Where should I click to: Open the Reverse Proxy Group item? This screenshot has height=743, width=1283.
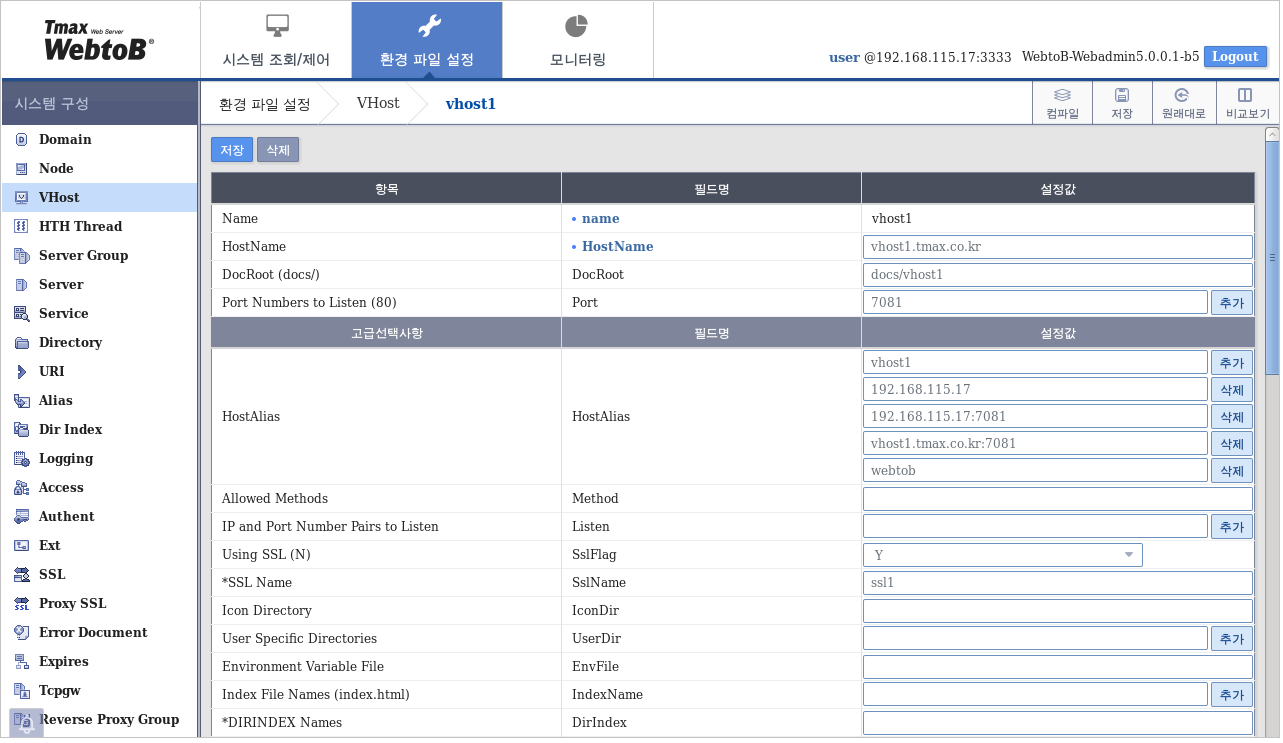(x=99, y=720)
